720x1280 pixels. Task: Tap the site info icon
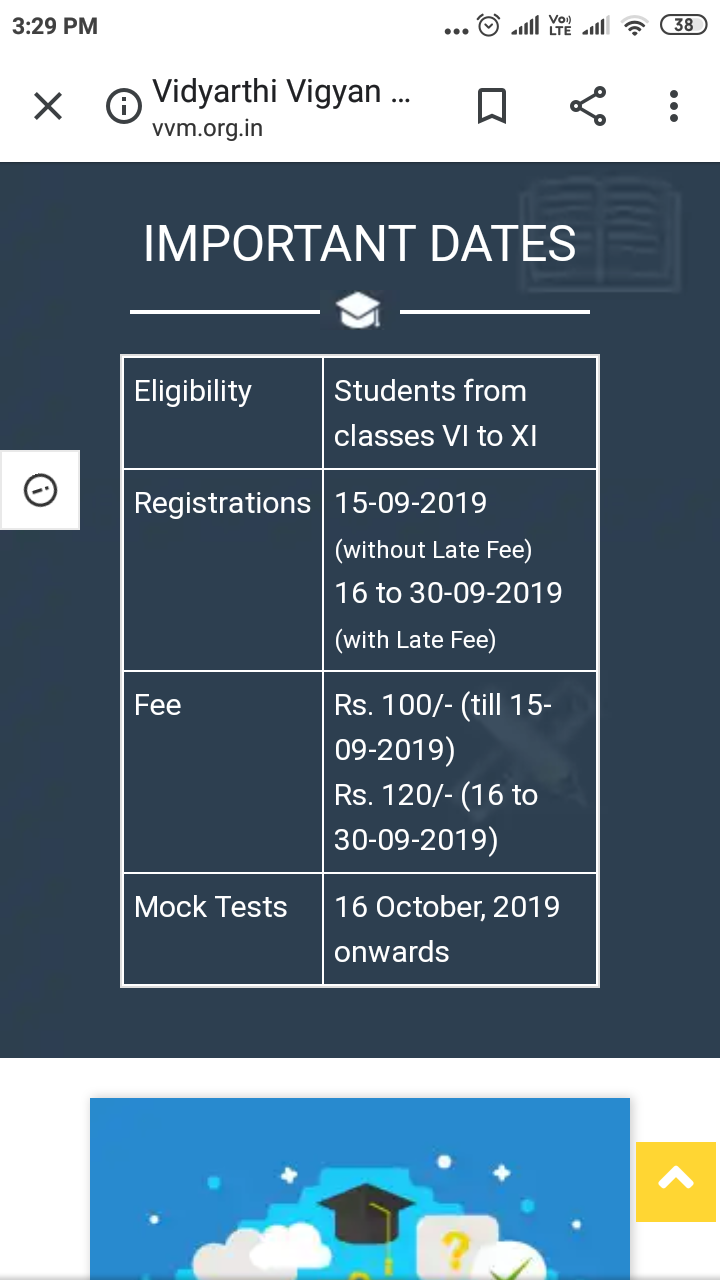tap(123, 106)
